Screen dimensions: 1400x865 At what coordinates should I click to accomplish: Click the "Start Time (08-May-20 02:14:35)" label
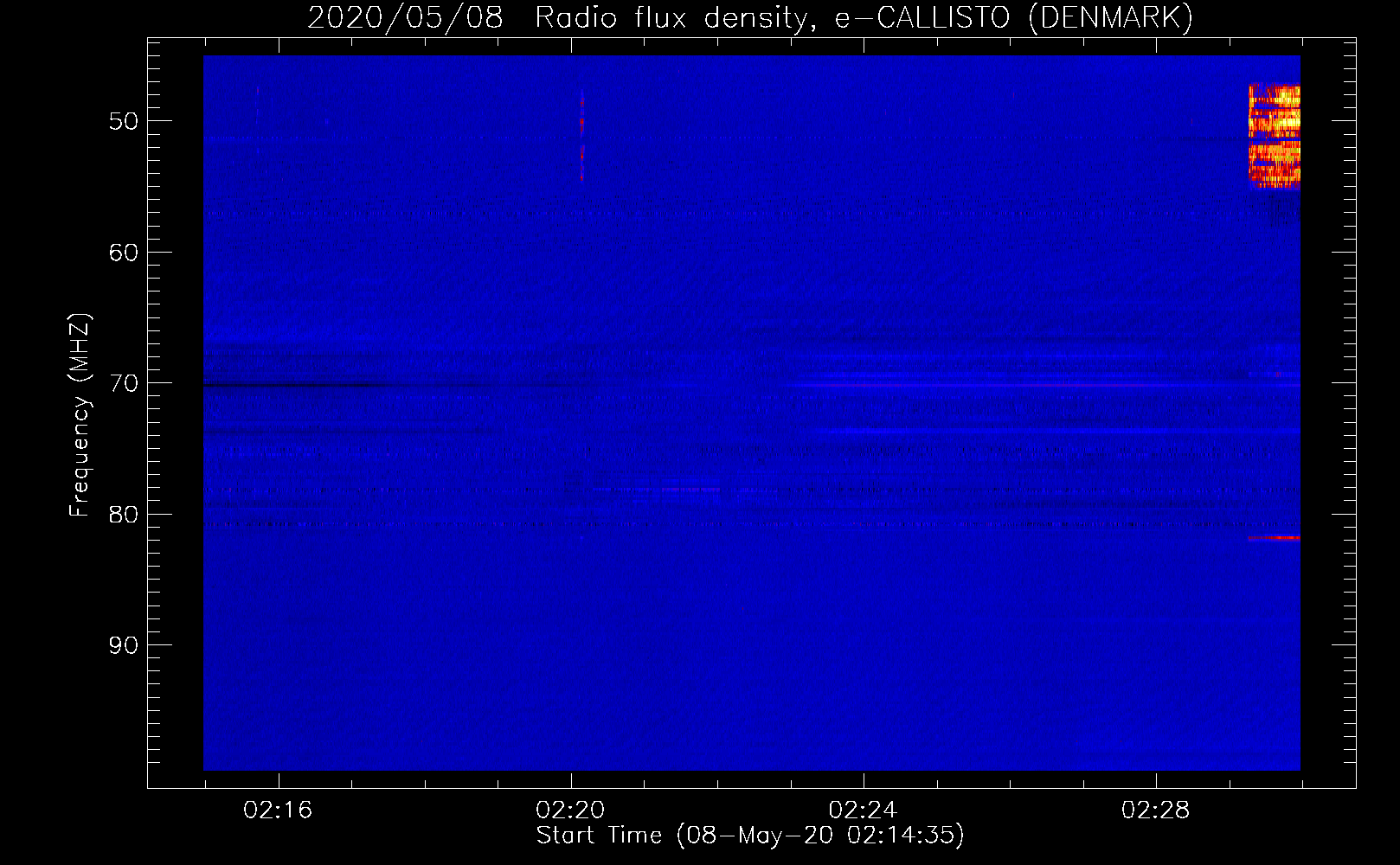point(750,836)
